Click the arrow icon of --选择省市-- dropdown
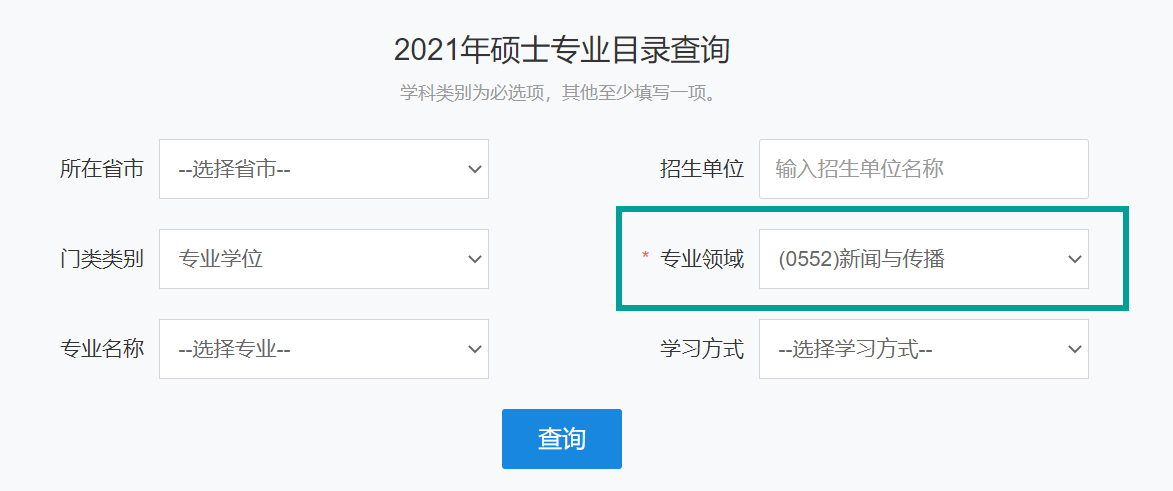This screenshot has height=491, width=1173. click(x=475, y=169)
